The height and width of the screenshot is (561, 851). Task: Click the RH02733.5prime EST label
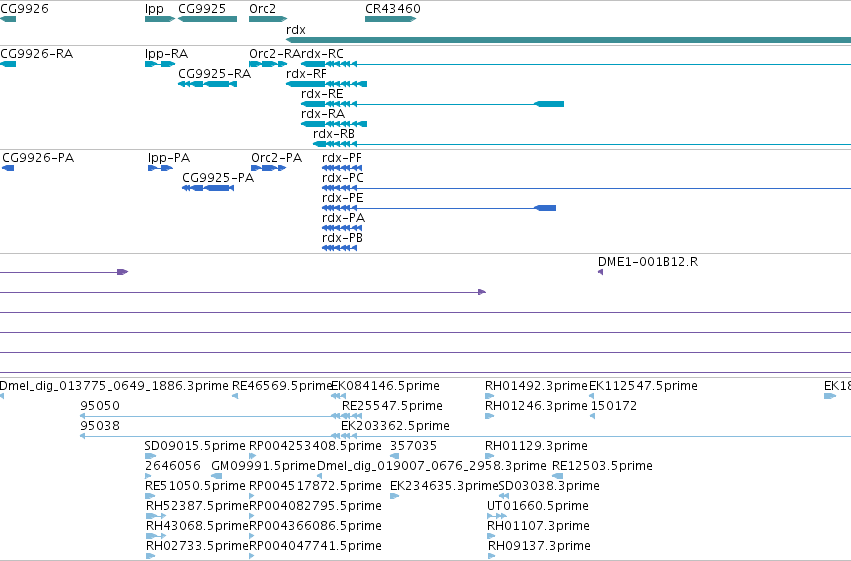tap(197, 546)
